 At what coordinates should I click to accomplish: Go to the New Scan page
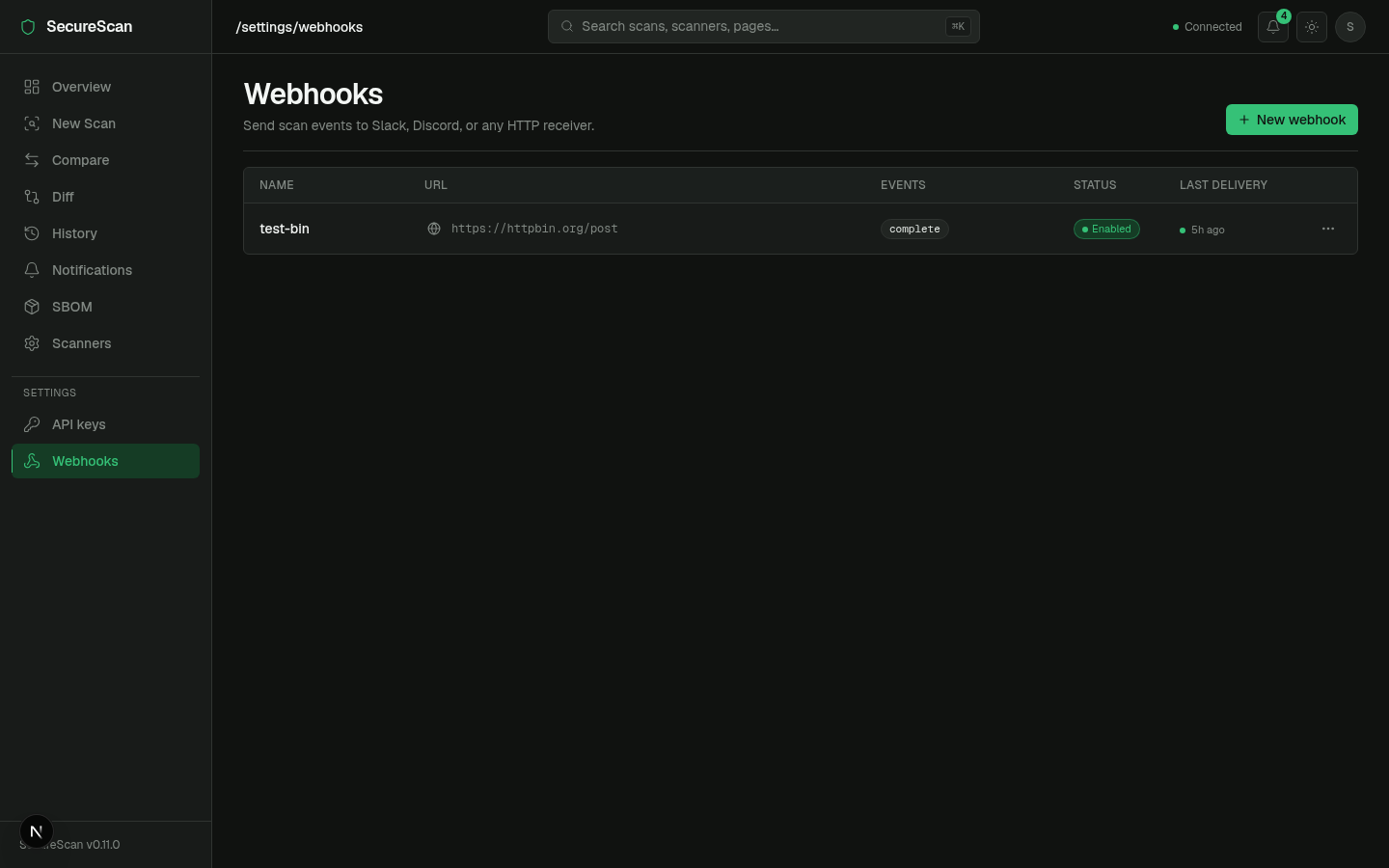click(105, 123)
